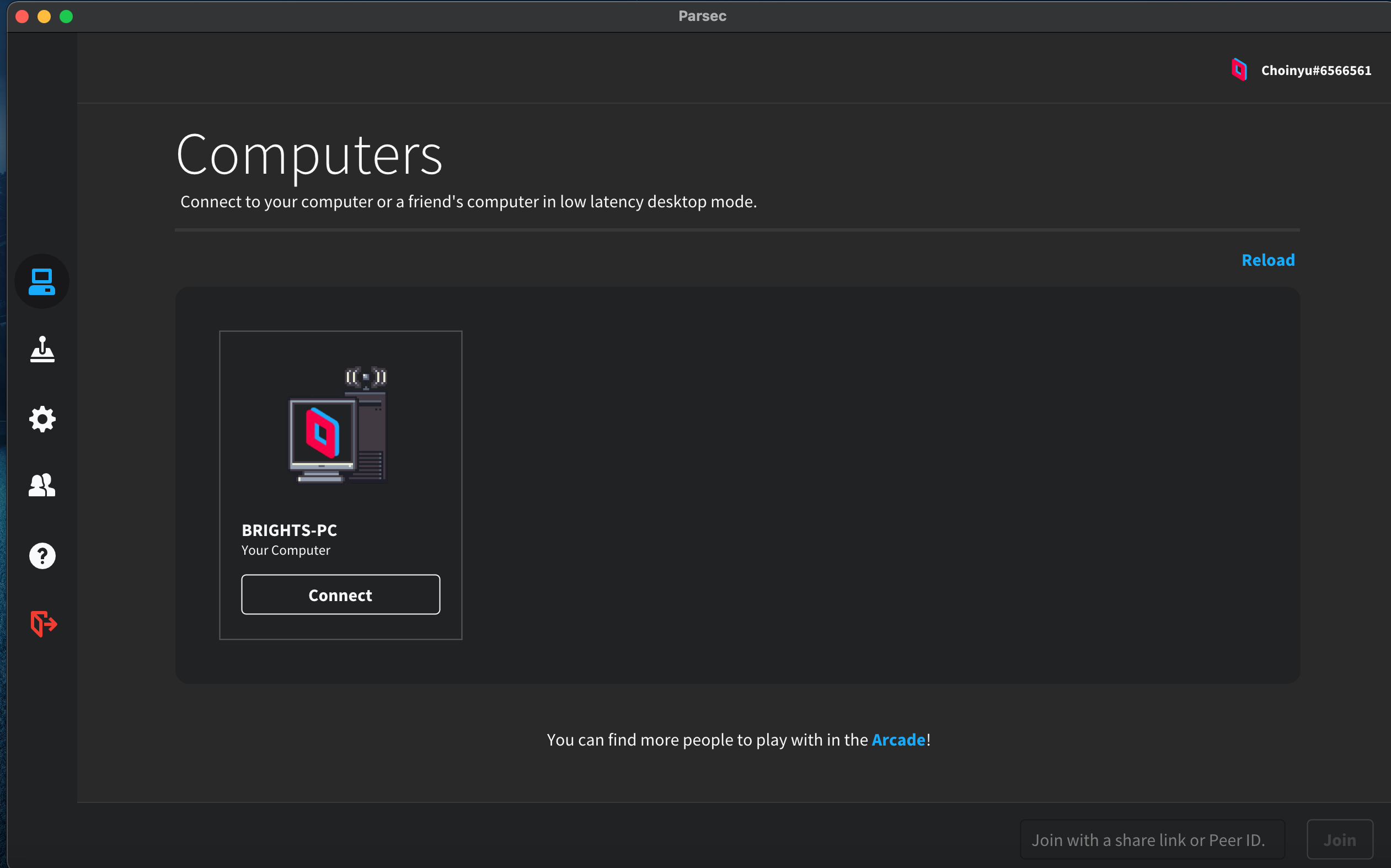Open the Friends sidebar icon

point(42,486)
